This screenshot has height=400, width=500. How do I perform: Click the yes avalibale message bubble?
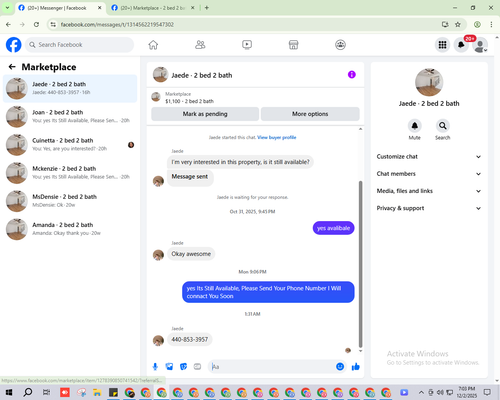pyautogui.click(x=333, y=228)
